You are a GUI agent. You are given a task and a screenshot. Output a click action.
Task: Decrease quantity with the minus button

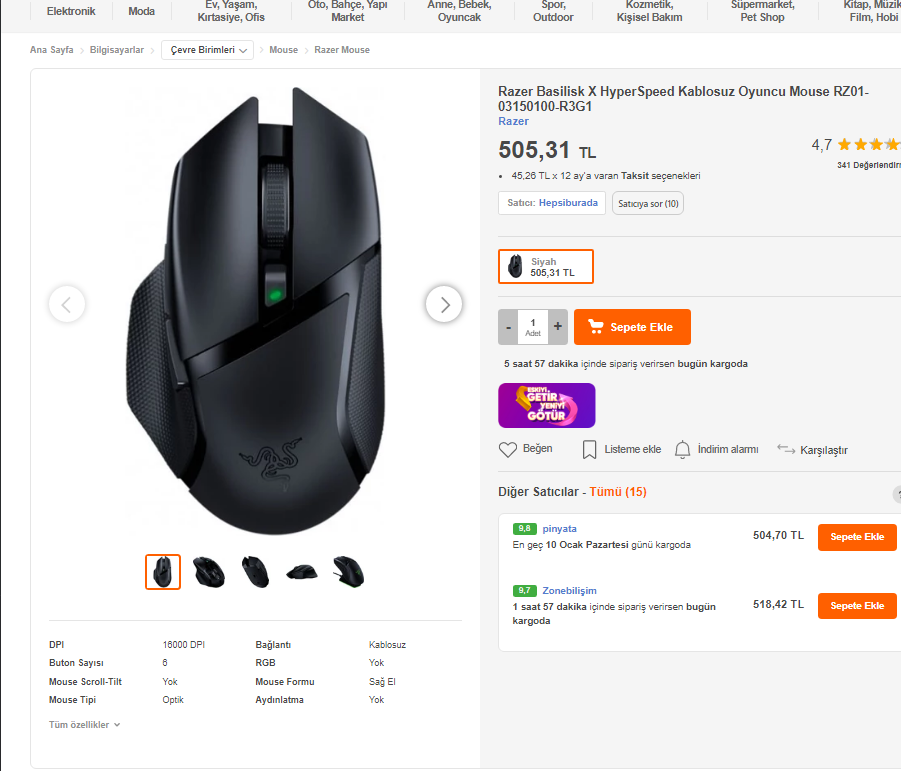pyautogui.click(x=509, y=327)
